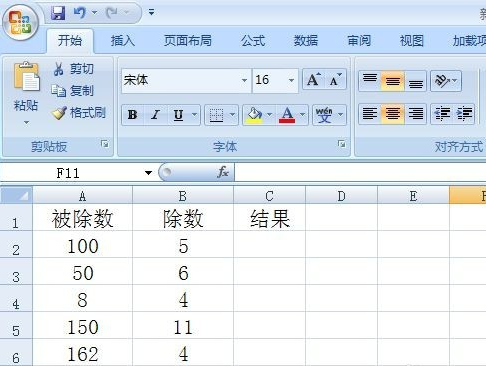Expand the font name dropdown arrow
490x366 pixels.
click(x=245, y=80)
